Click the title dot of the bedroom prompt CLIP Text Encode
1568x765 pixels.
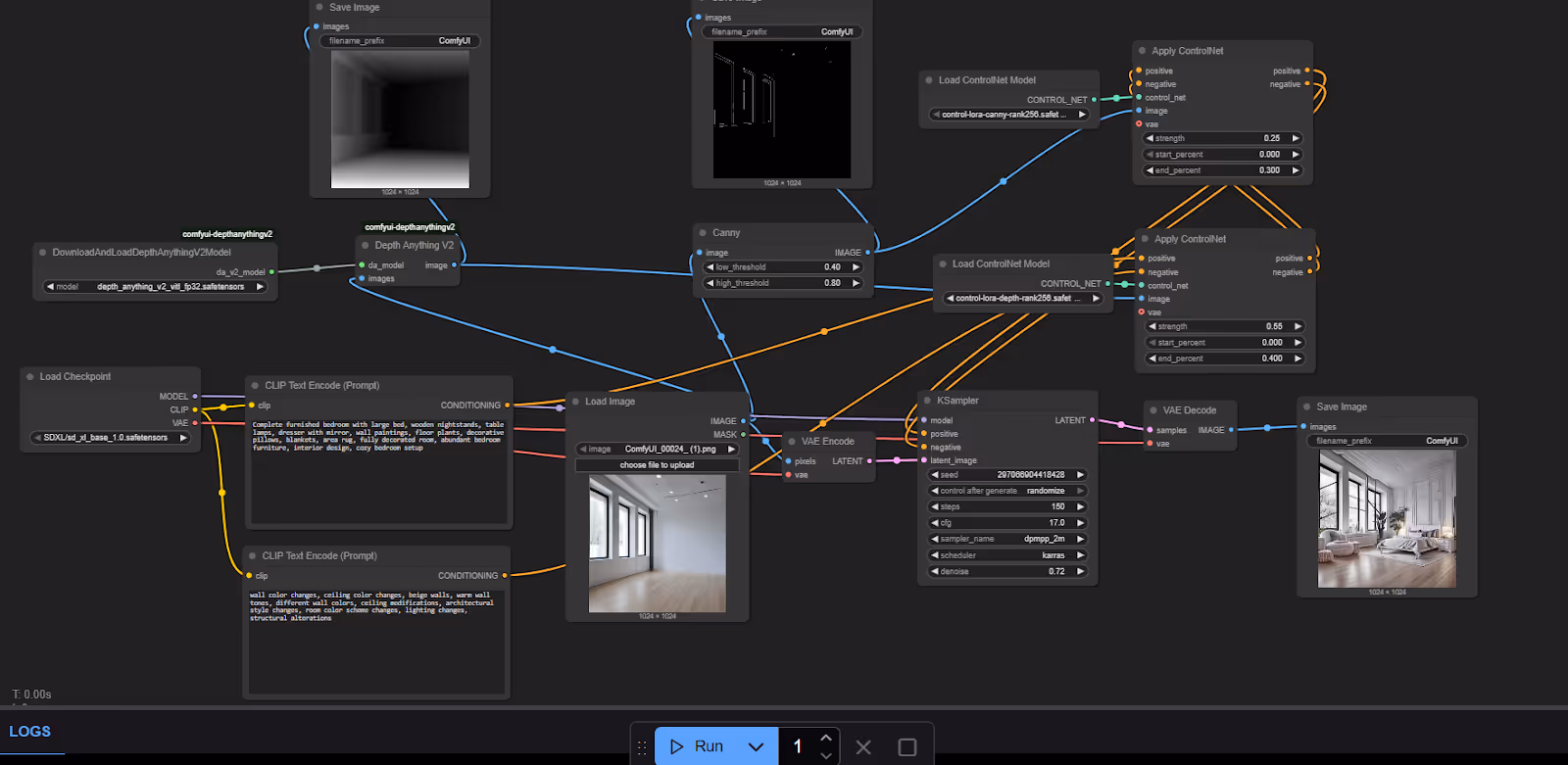(x=255, y=386)
